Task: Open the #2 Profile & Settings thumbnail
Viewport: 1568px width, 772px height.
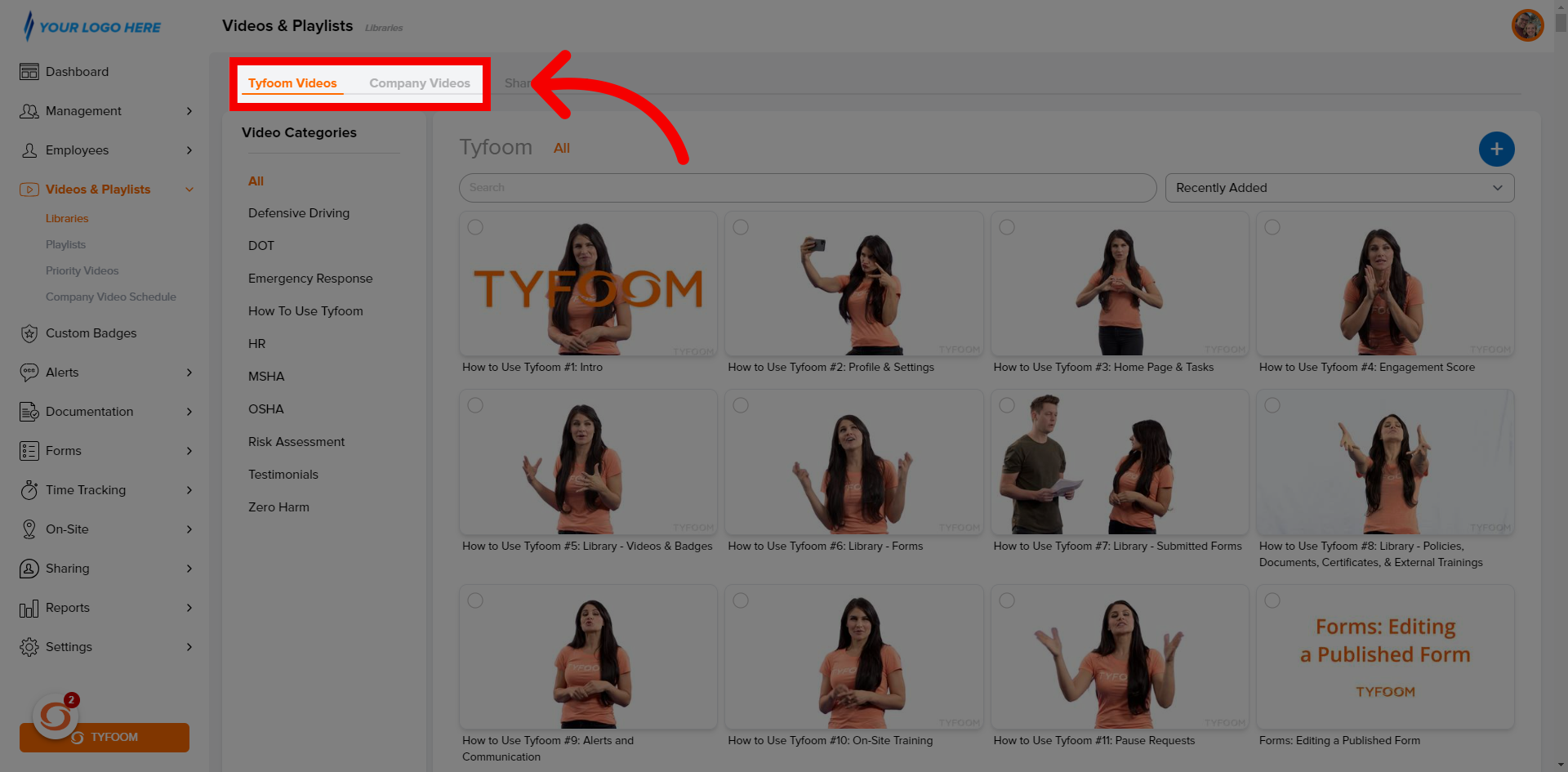Action: 853,283
